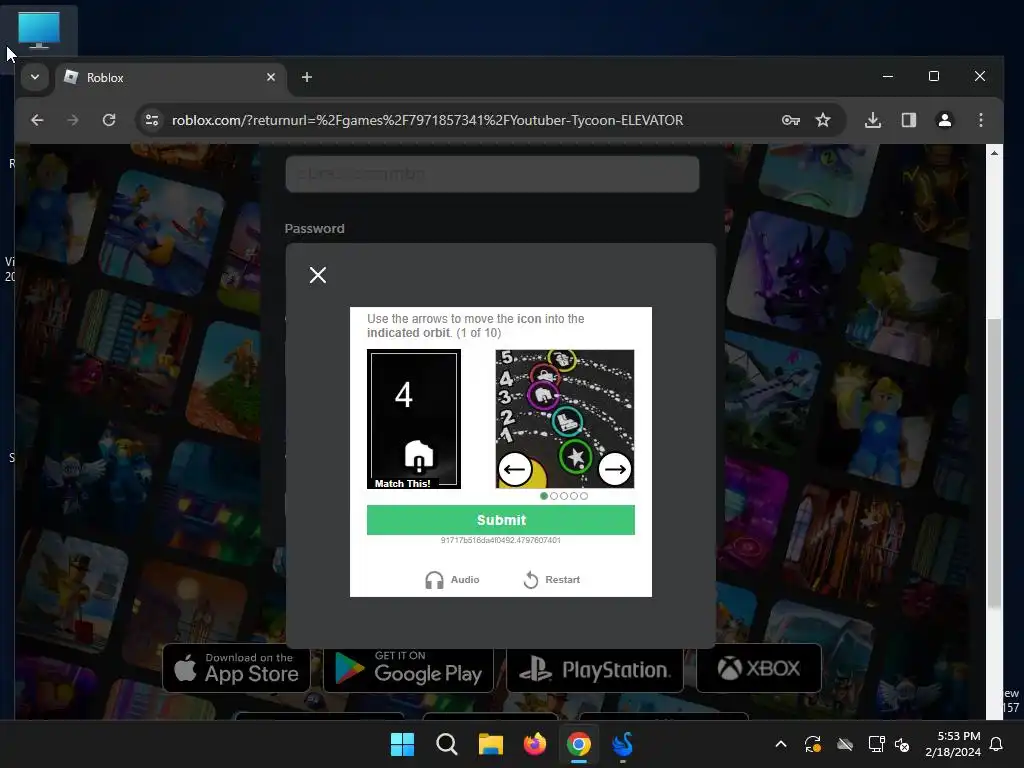
Task: Open the App Store download link
Action: tap(236, 668)
